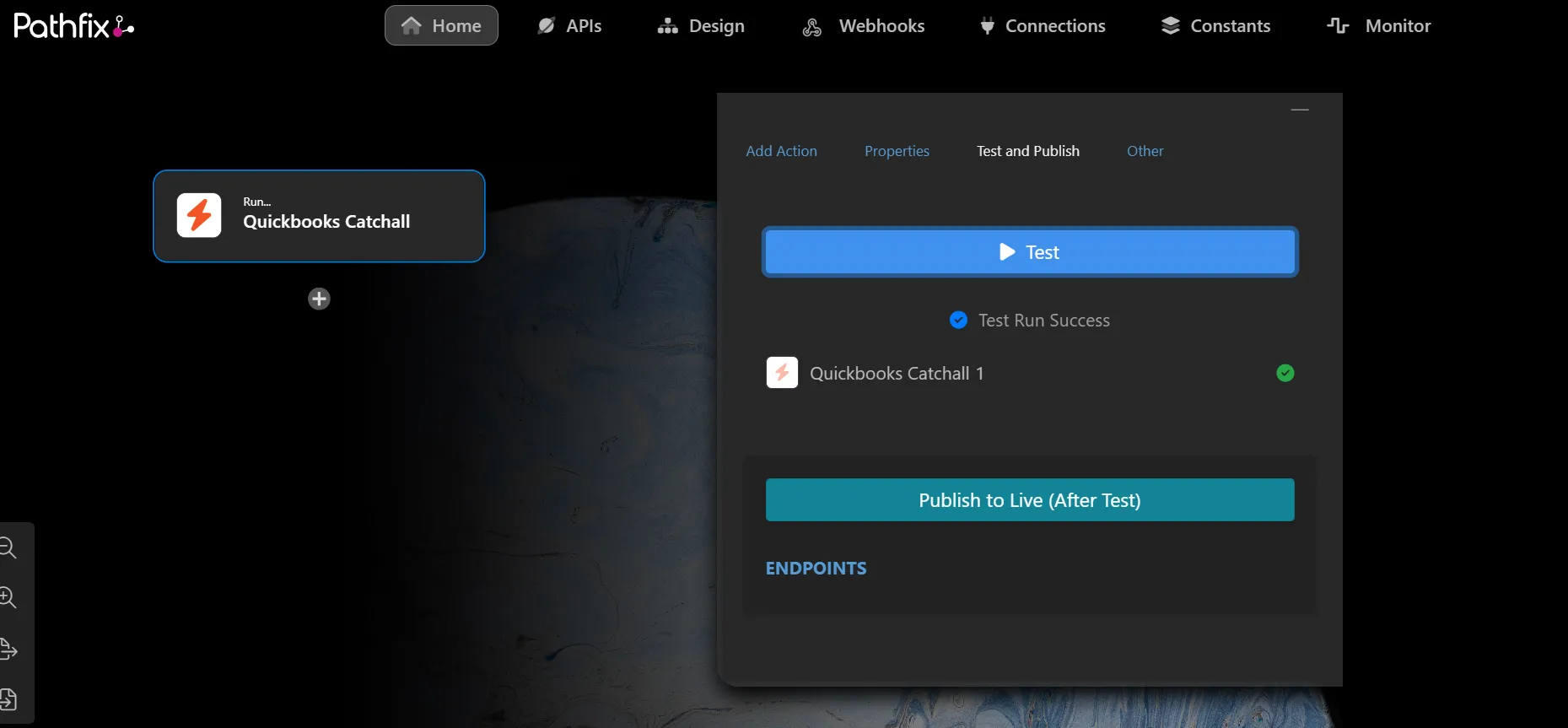The height and width of the screenshot is (728, 1568).
Task: Select the Test and Publish tab
Action: click(1027, 151)
